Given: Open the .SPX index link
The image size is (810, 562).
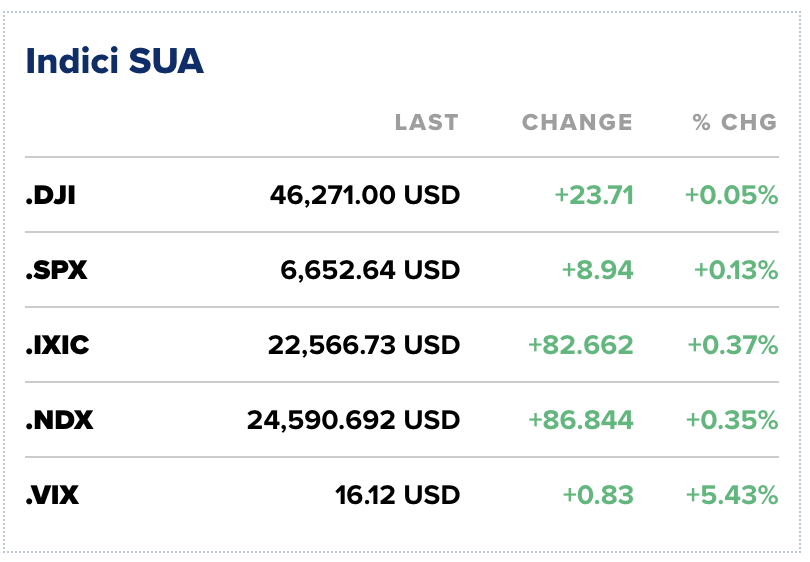Looking at the screenshot, I should pos(56,270).
